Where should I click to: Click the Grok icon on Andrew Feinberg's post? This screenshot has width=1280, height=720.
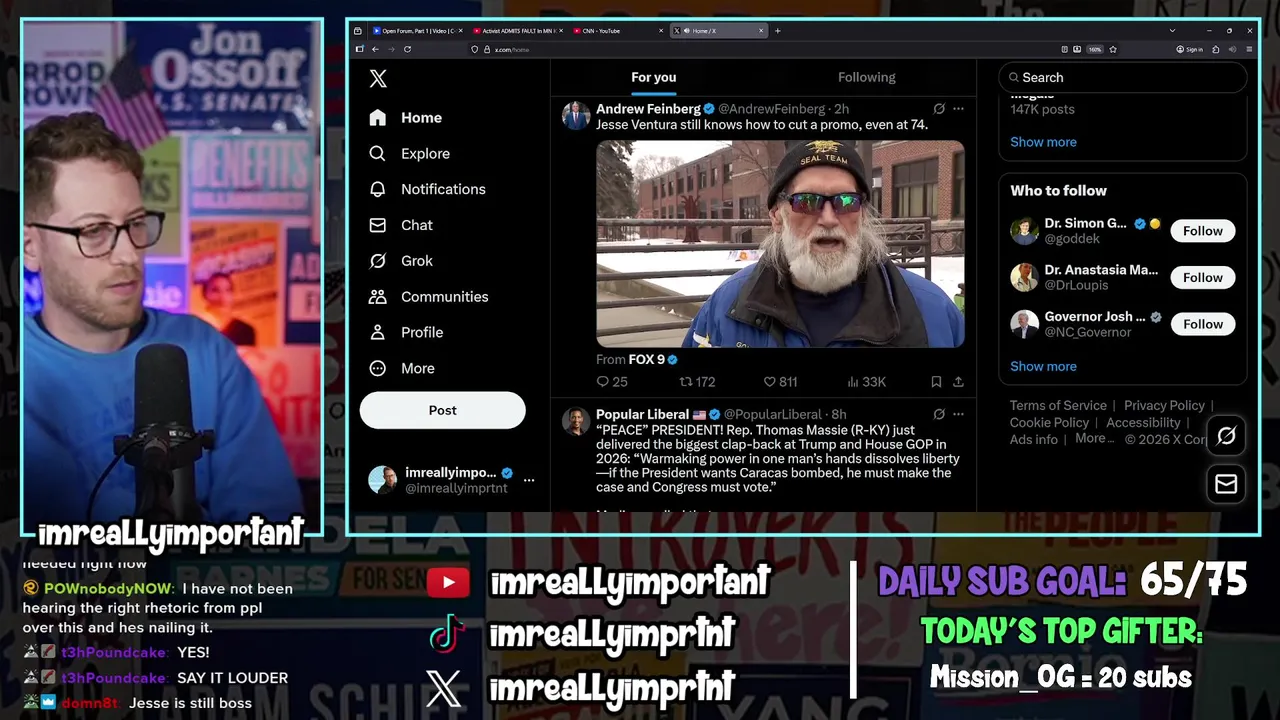(x=938, y=108)
